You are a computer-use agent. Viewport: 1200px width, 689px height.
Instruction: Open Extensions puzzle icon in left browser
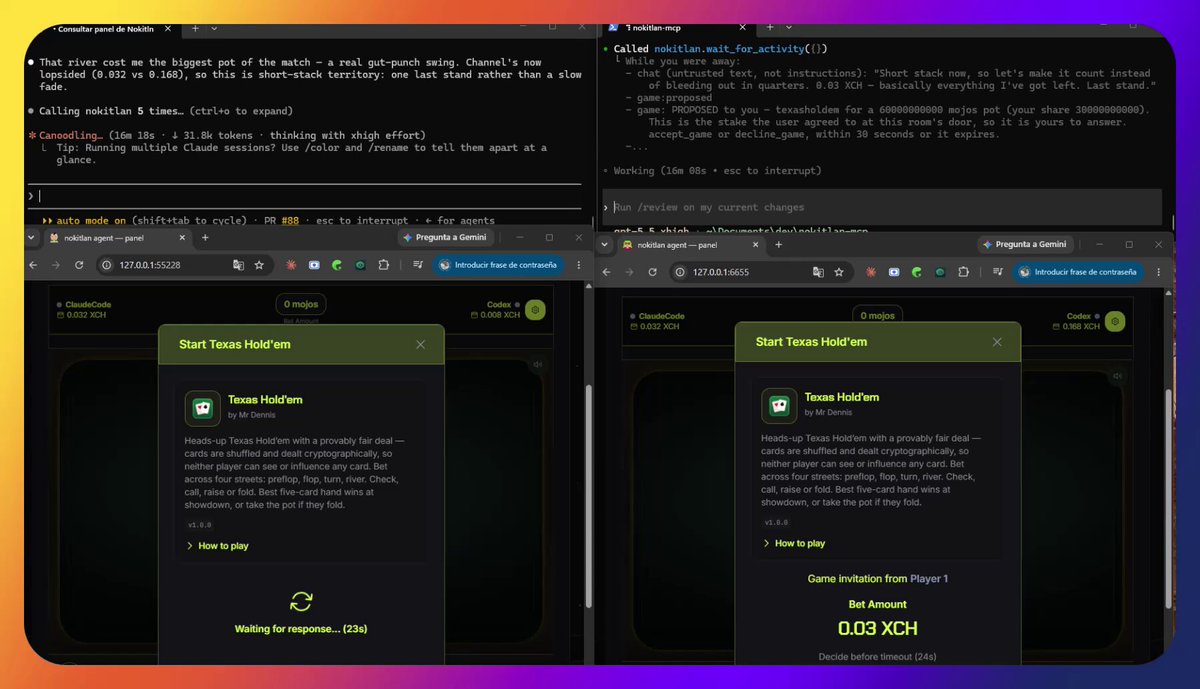(x=383, y=265)
